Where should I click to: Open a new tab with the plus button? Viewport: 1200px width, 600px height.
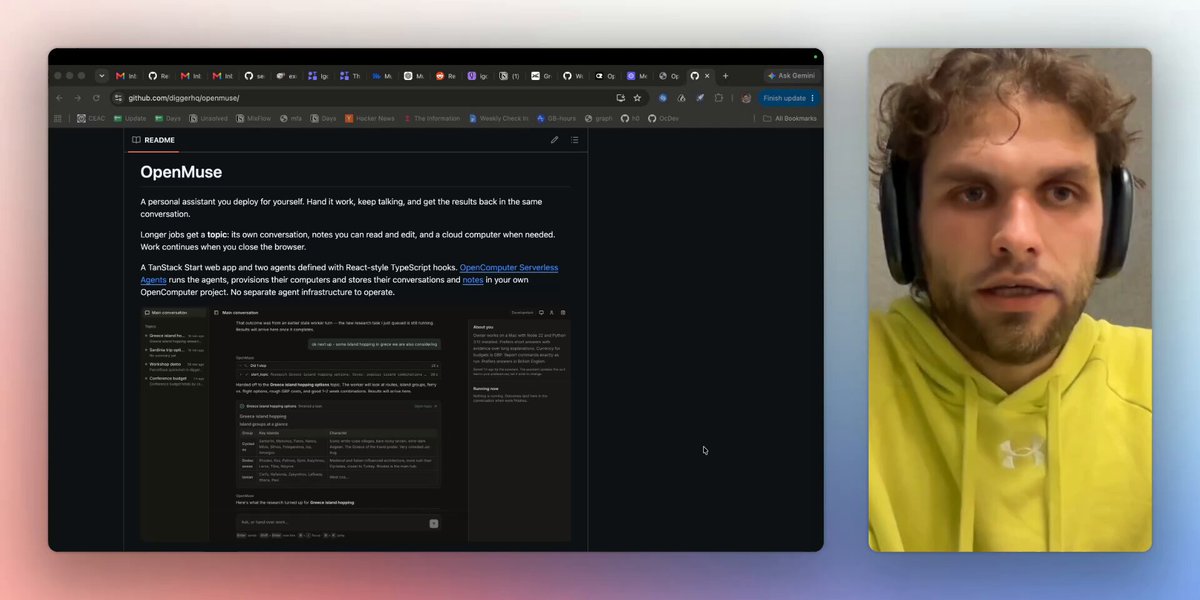725,76
